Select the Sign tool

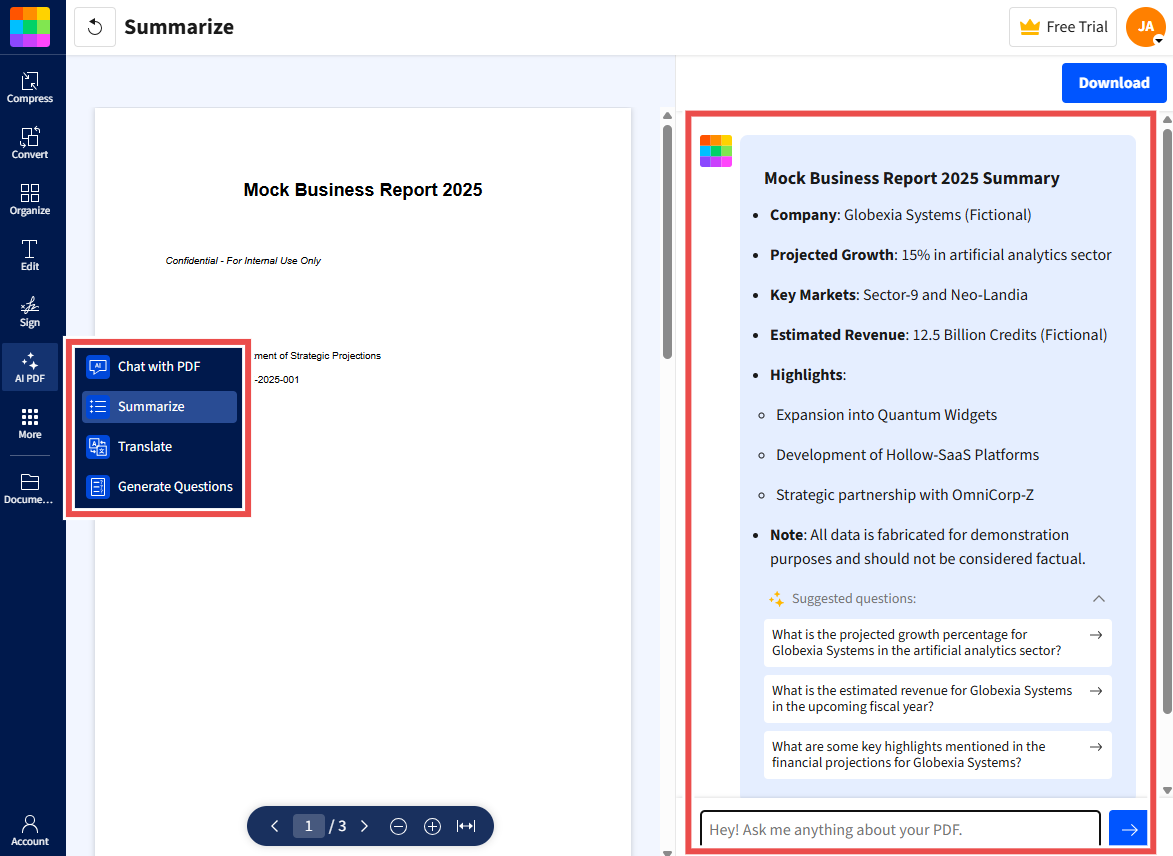30,311
